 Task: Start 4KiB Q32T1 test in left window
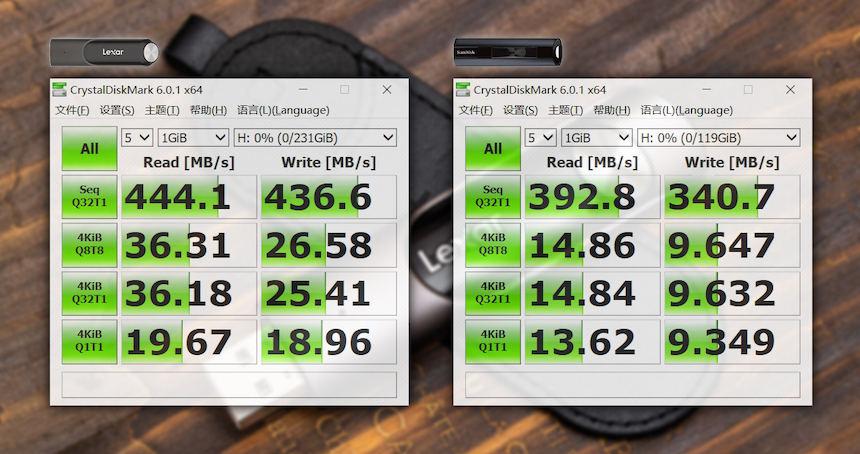[89, 293]
